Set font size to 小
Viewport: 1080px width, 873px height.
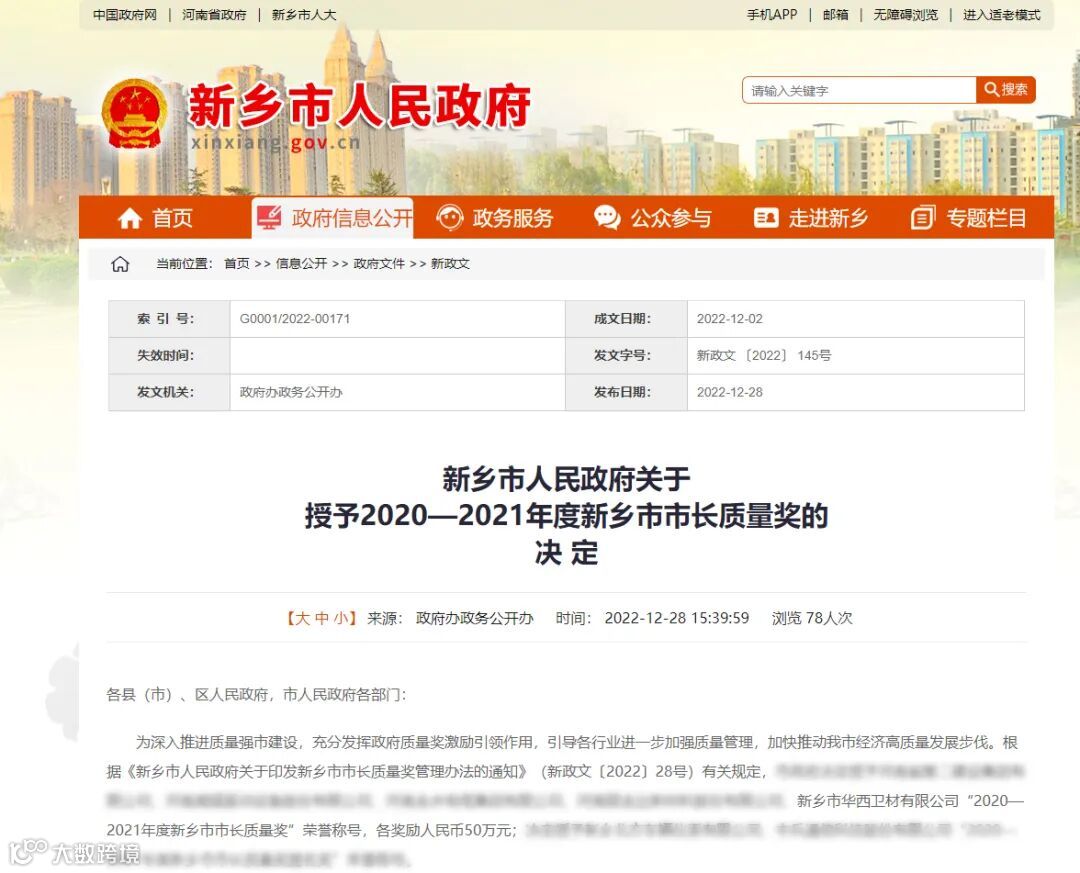tap(341, 618)
